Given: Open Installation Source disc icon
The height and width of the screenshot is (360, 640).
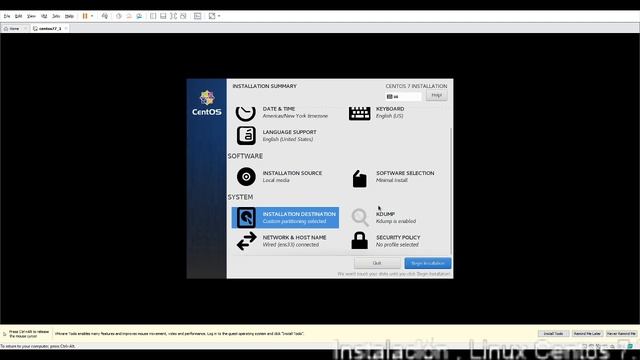Looking at the screenshot, I should tap(246, 177).
